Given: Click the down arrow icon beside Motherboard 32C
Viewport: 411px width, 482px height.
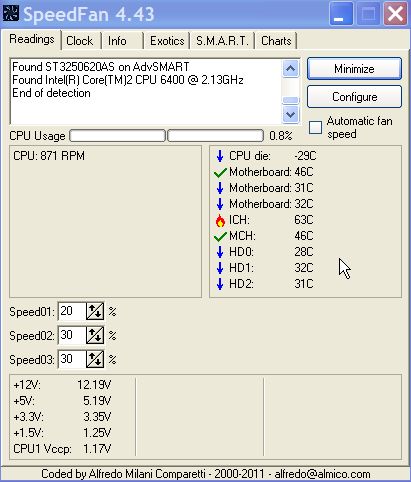Looking at the screenshot, I should pos(220,204).
